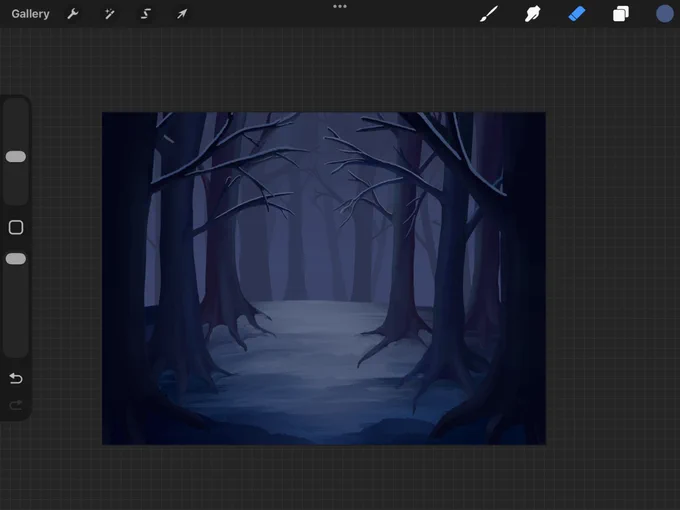This screenshot has width=680, height=510.
Task: Click the brush opacity slider handle
Action: click(16, 259)
